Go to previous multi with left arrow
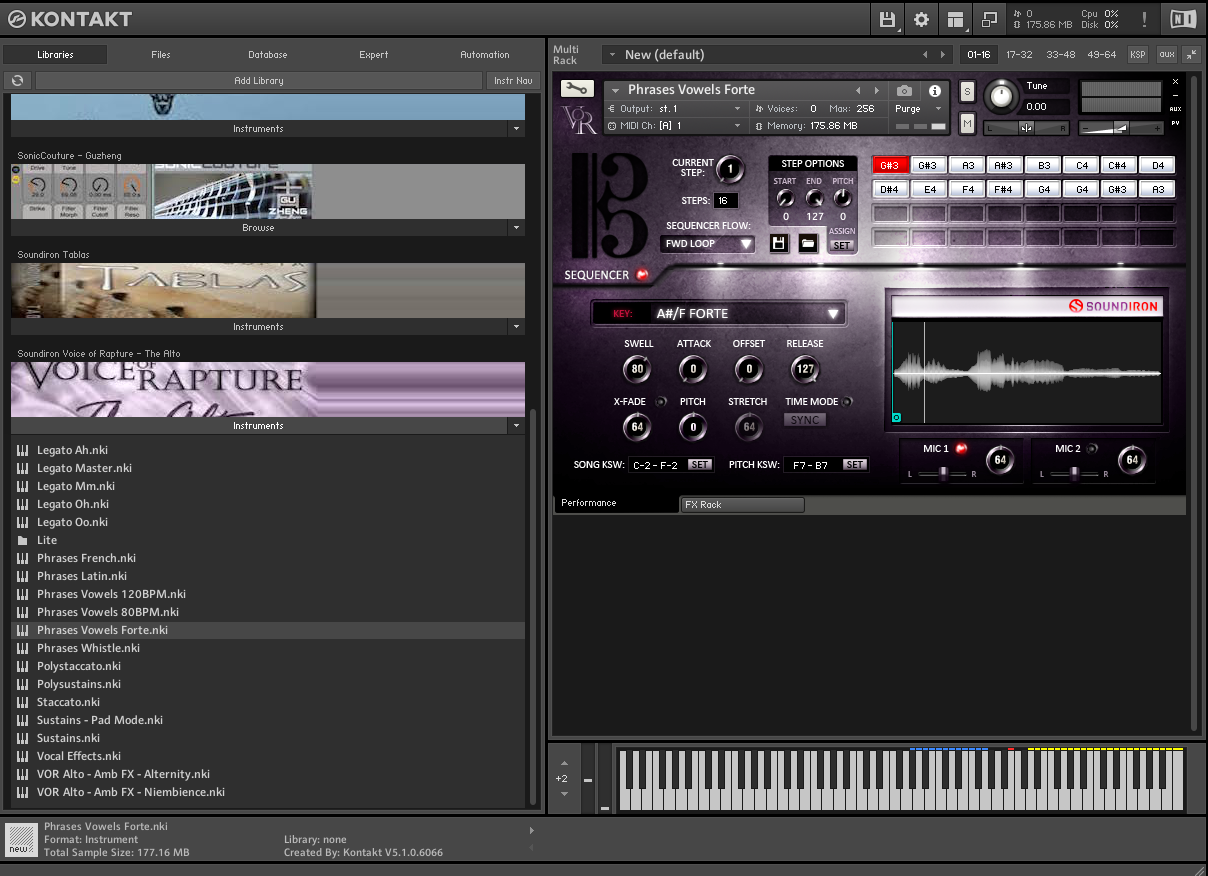Viewport: 1208px width, 876px height. tap(925, 54)
